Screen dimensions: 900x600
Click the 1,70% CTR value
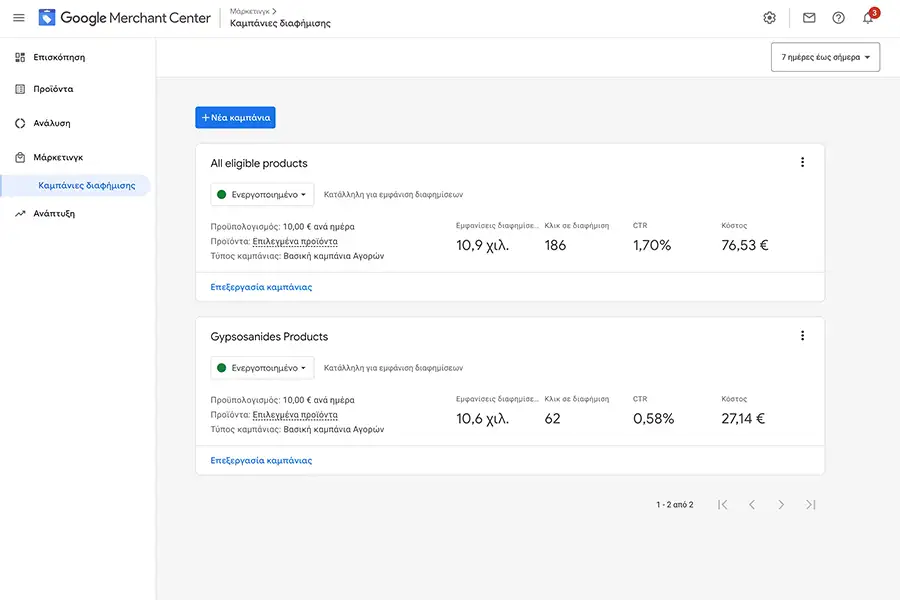[652, 245]
